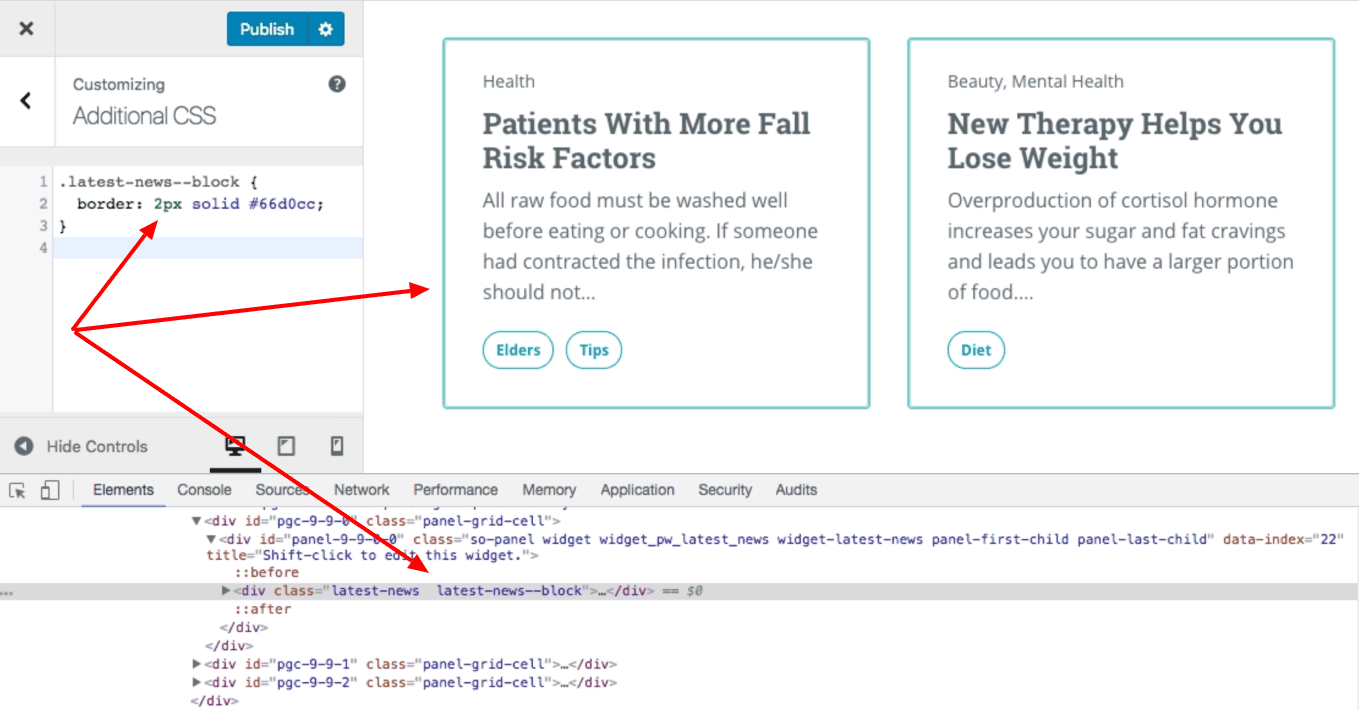Switch to the Network tab
1359x710 pixels.
click(x=362, y=490)
